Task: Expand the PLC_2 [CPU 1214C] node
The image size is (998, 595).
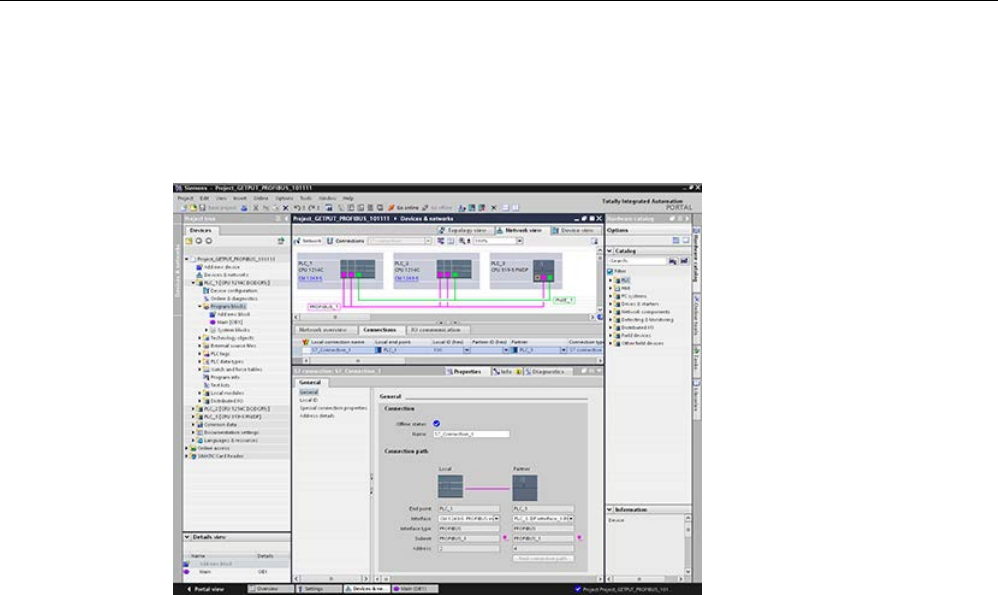Action: [x=193, y=409]
